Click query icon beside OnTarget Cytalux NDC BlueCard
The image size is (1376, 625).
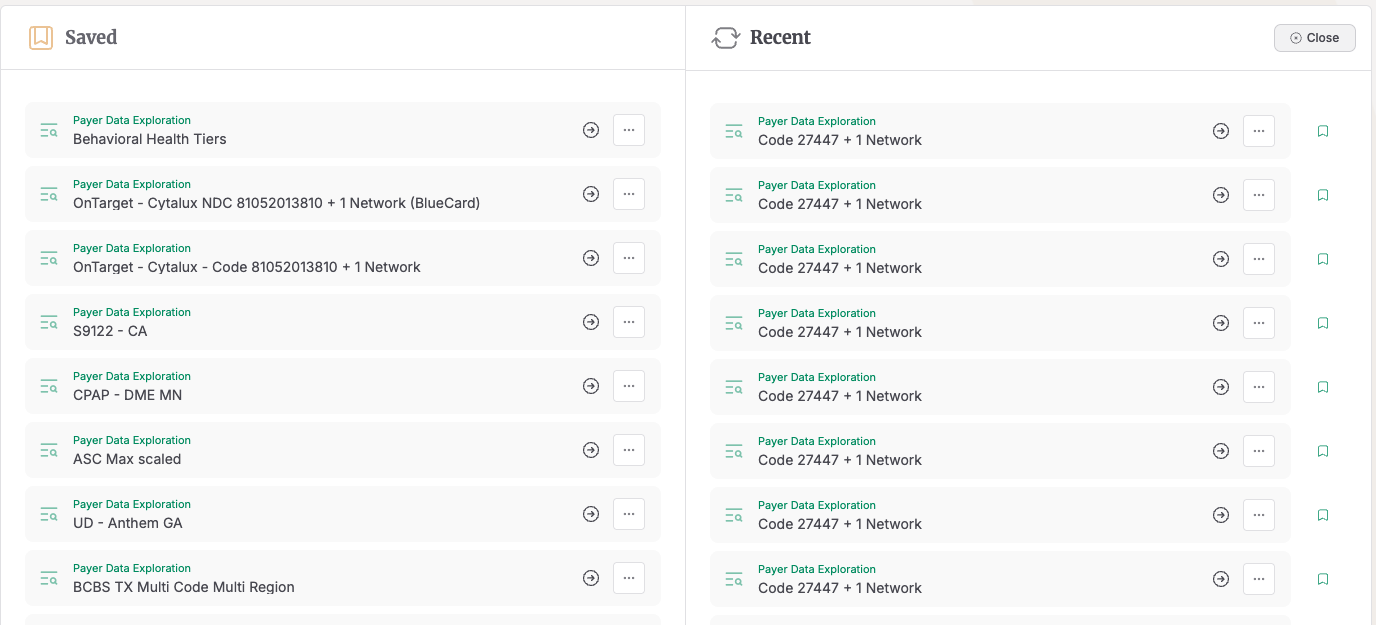tap(49, 194)
